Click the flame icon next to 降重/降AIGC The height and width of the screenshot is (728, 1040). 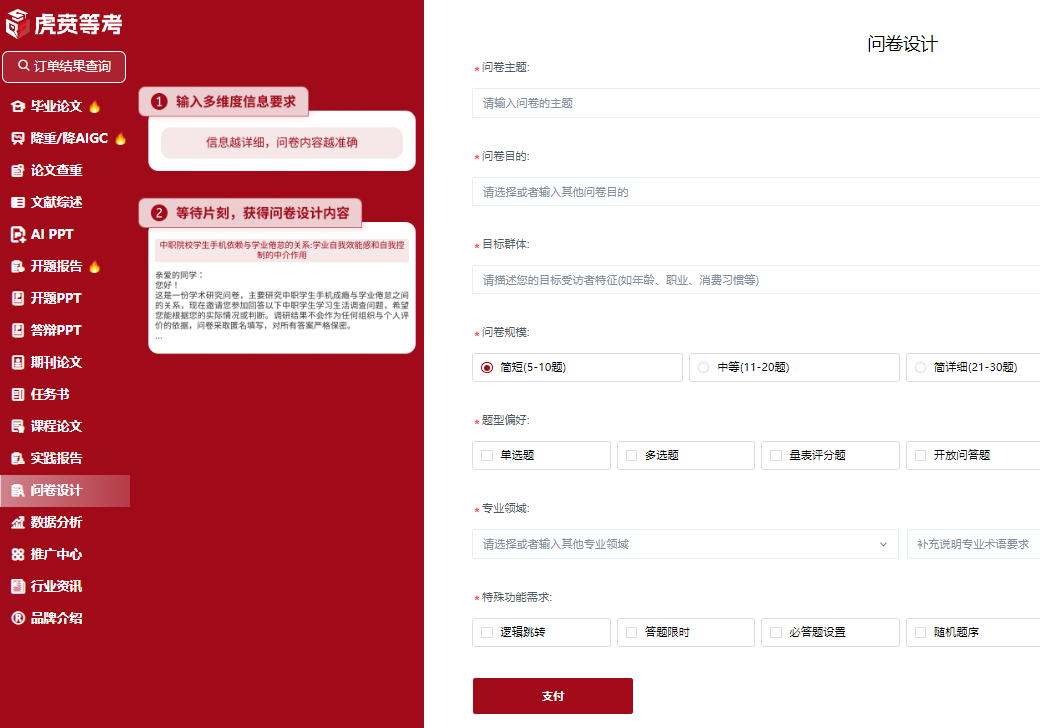point(120,139)
